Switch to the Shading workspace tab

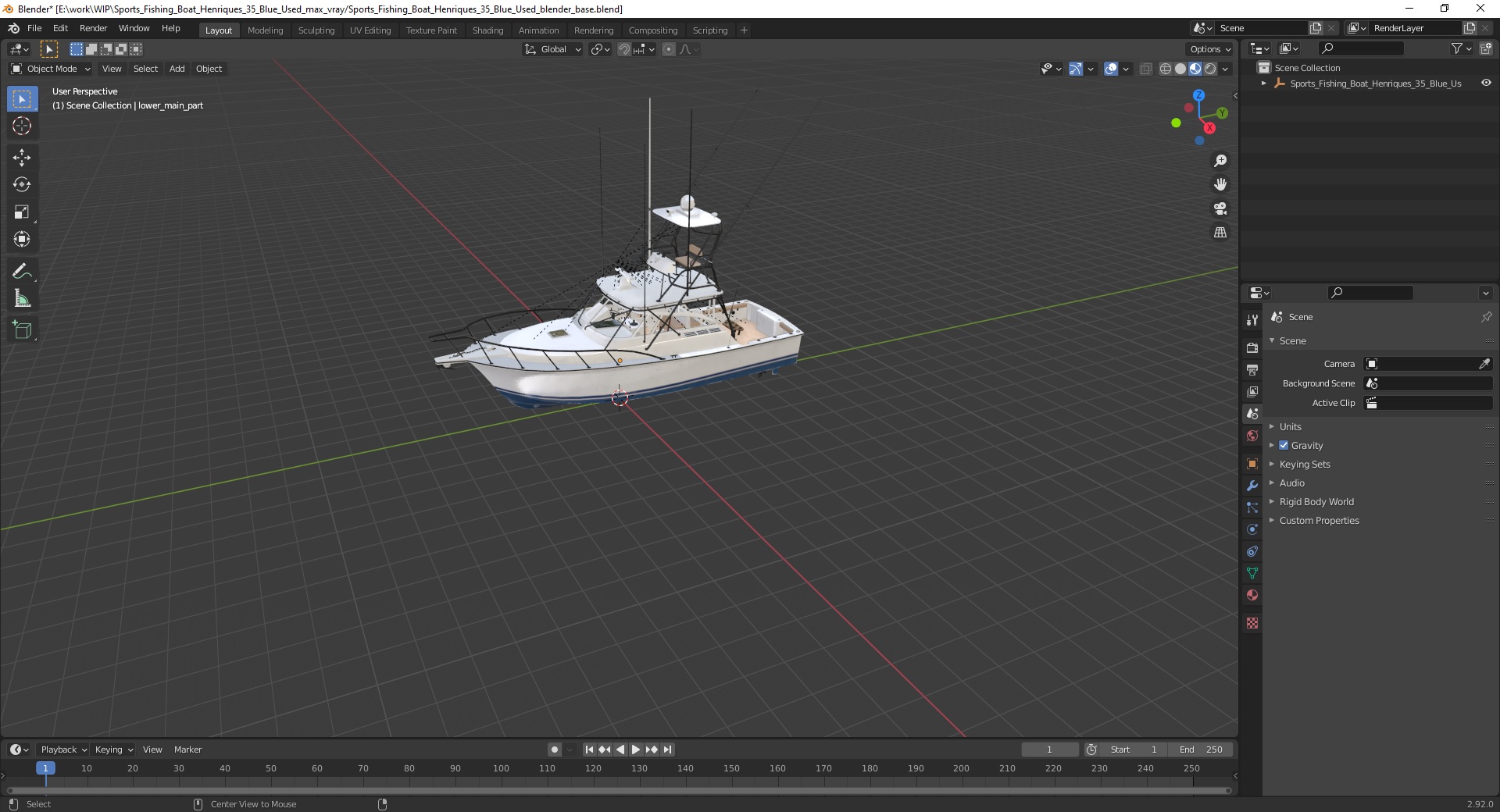pyautogui.click(x=488, y=30)
